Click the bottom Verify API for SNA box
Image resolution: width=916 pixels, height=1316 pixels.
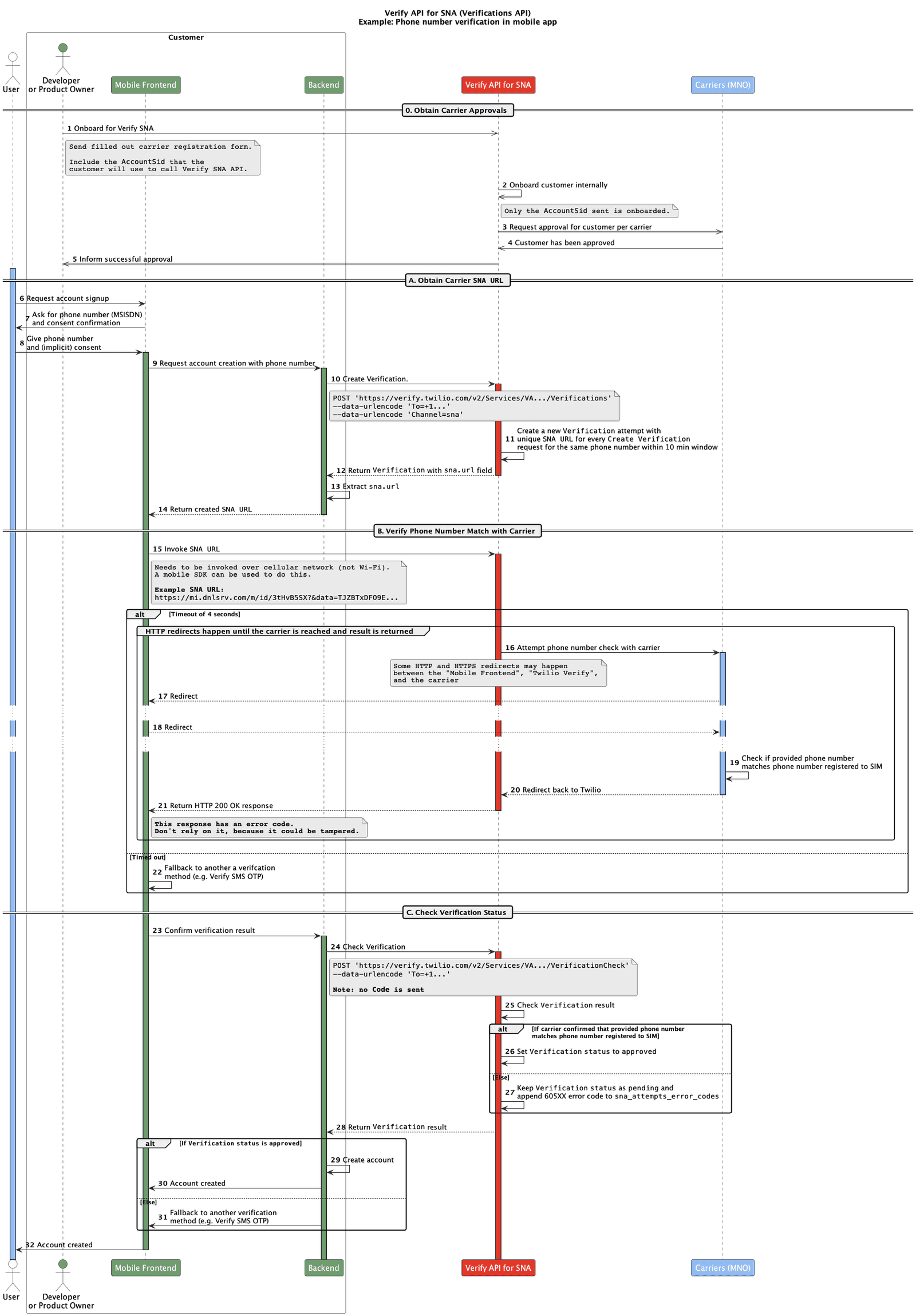pyautogui.click(x=498, y=1267)
